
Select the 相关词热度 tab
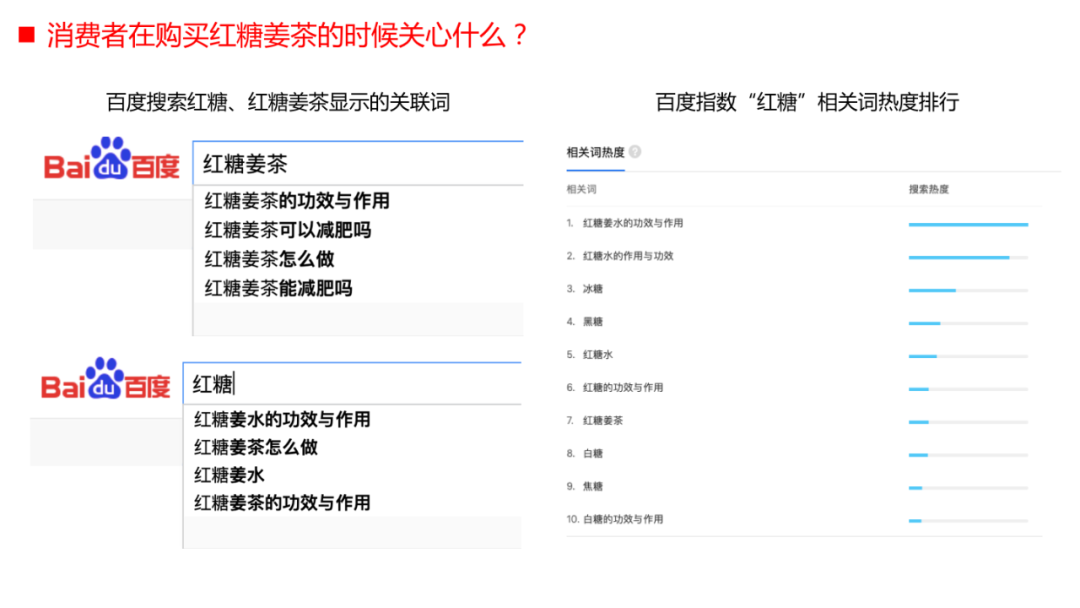tap(595, 152)
